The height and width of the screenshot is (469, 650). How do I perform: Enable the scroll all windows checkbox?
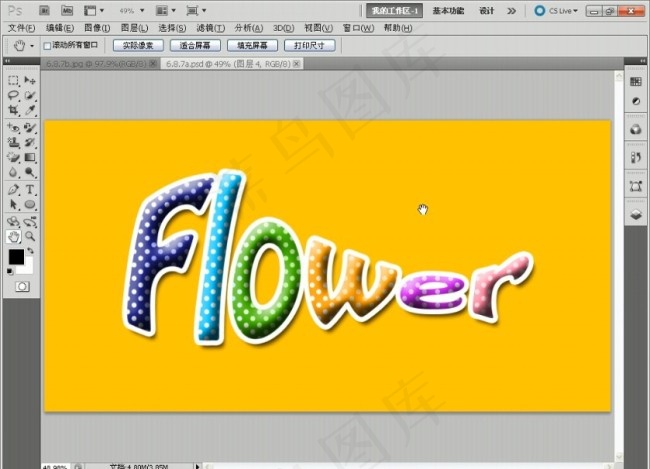click(47, 46)
